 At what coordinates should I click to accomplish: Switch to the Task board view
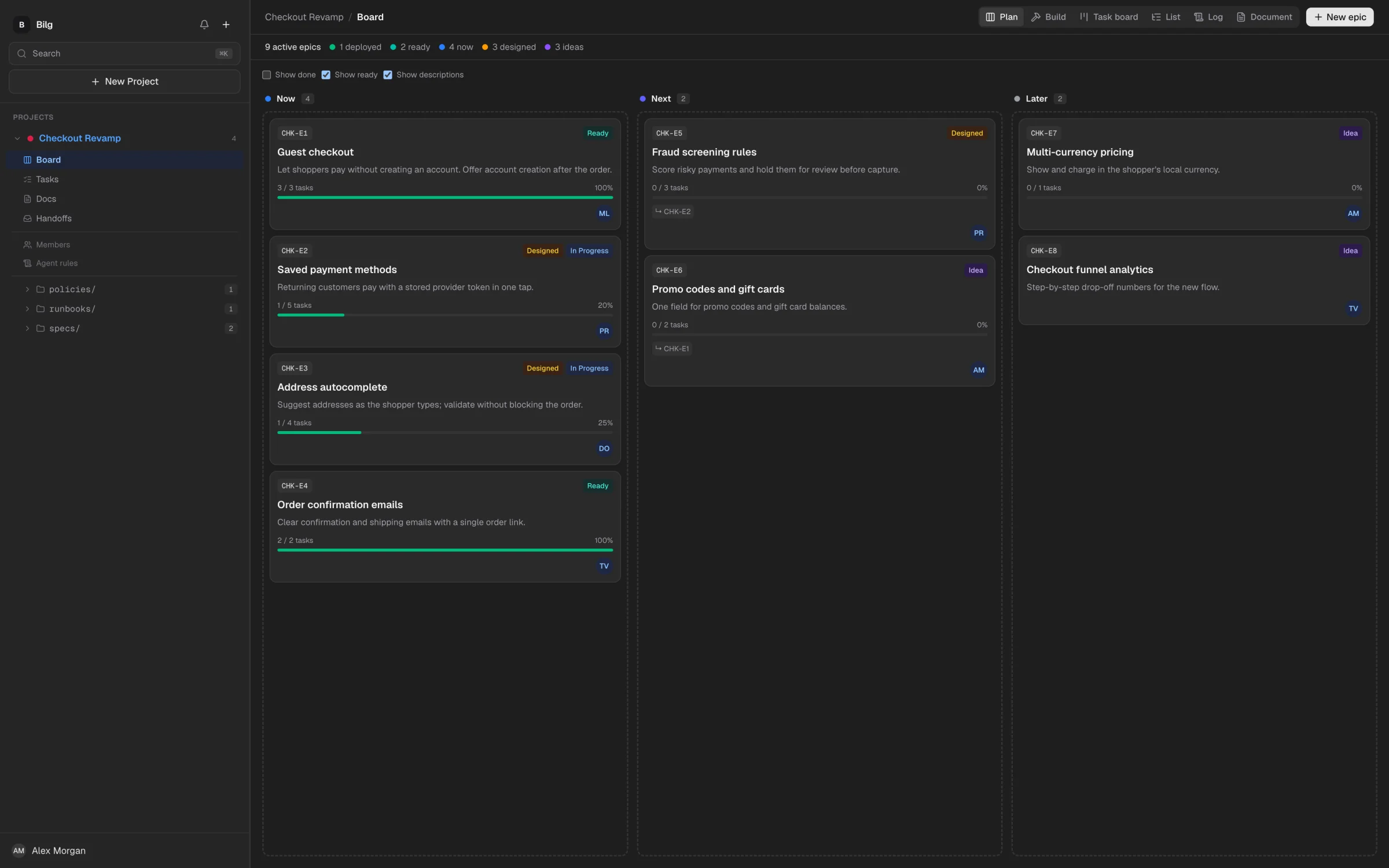[1108, 17]
